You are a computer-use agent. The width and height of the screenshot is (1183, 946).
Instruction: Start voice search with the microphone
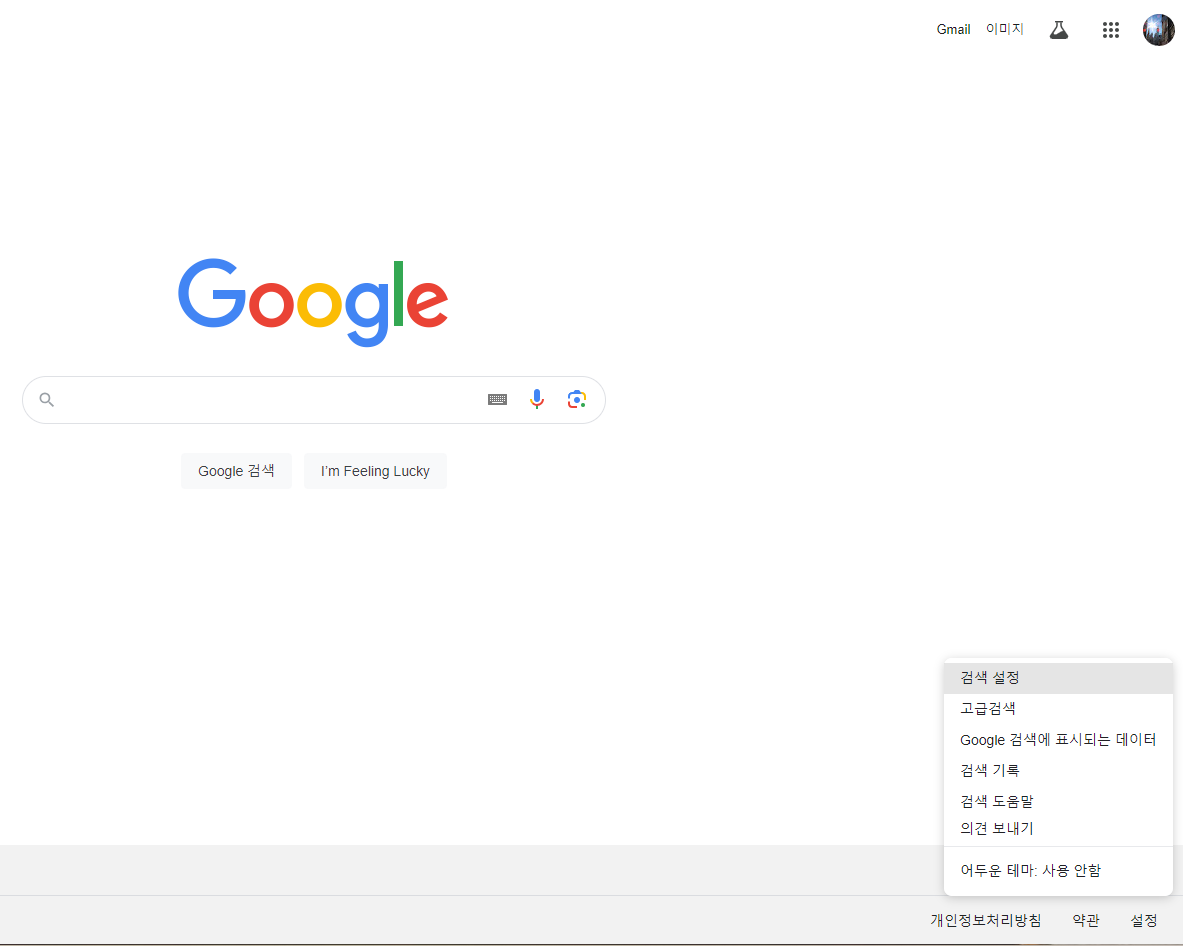click(x=537, y=399)
